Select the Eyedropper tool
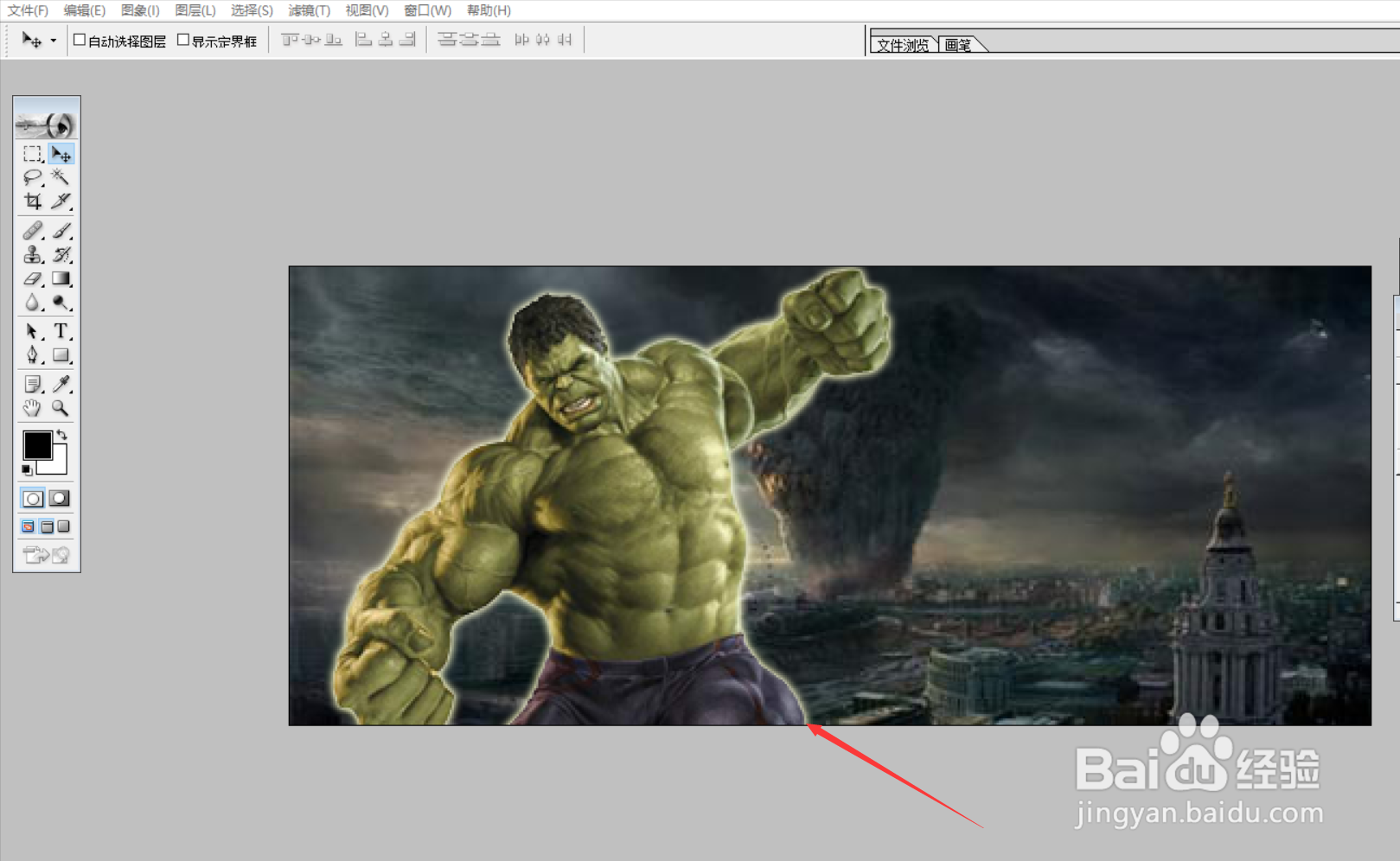Viewport: 1400px width, 861px height. [x=61, y=384]
